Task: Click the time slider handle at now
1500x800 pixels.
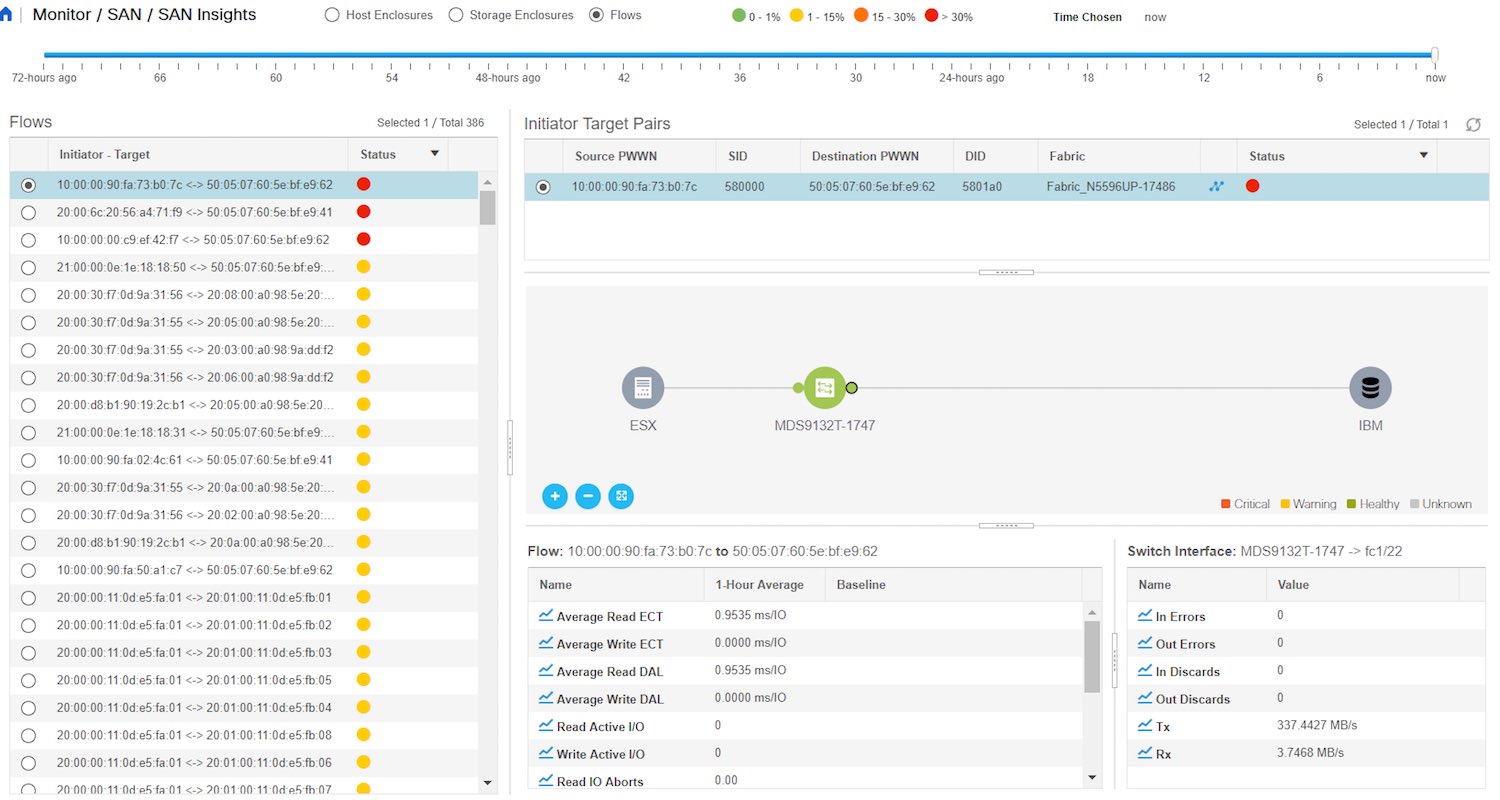Action: coord(1435,56)
